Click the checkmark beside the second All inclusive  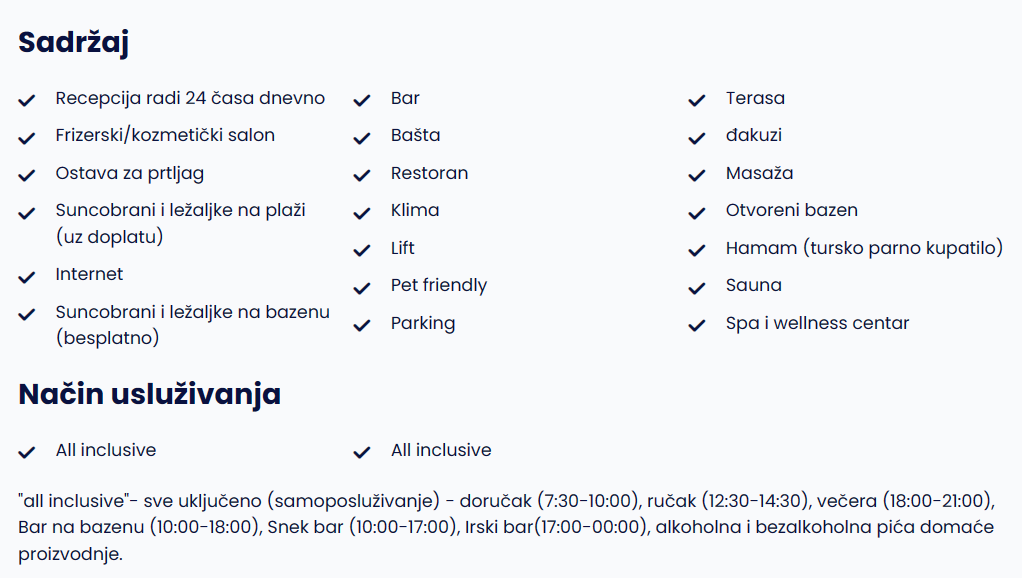362,452
